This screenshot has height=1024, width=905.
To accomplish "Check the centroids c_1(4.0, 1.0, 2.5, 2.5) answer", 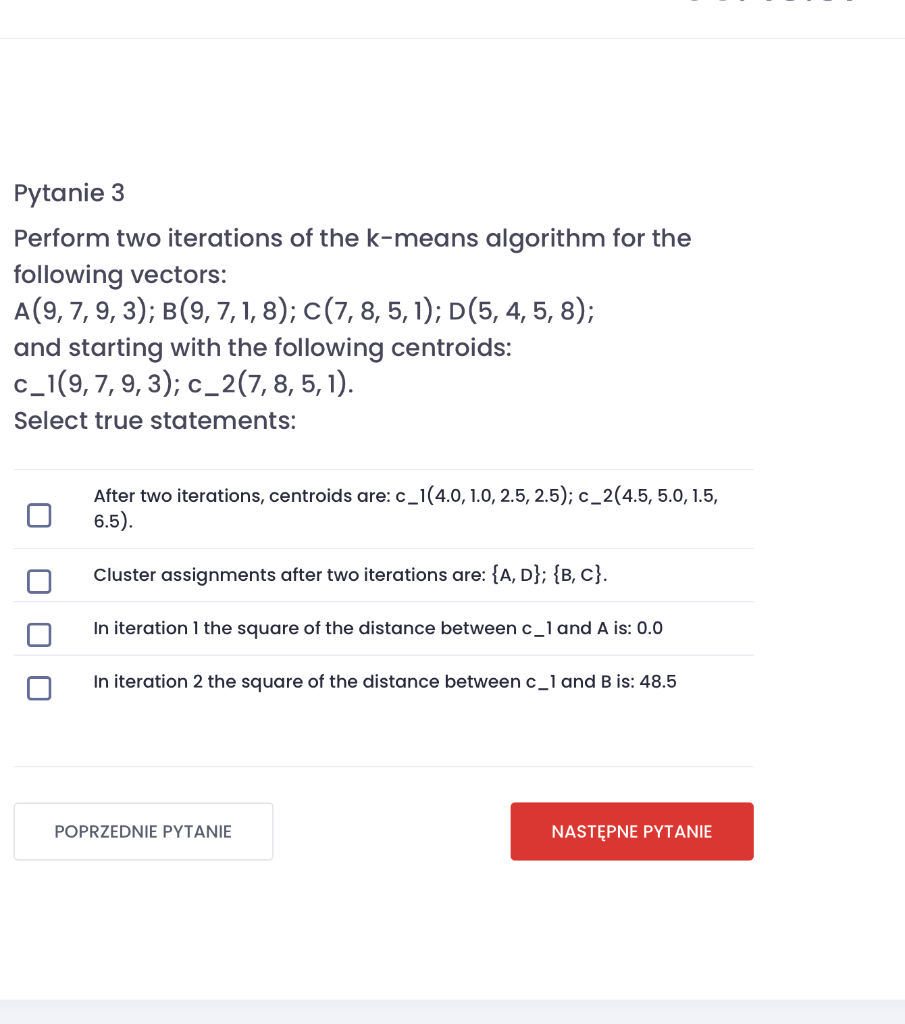I will click(38, 513).
